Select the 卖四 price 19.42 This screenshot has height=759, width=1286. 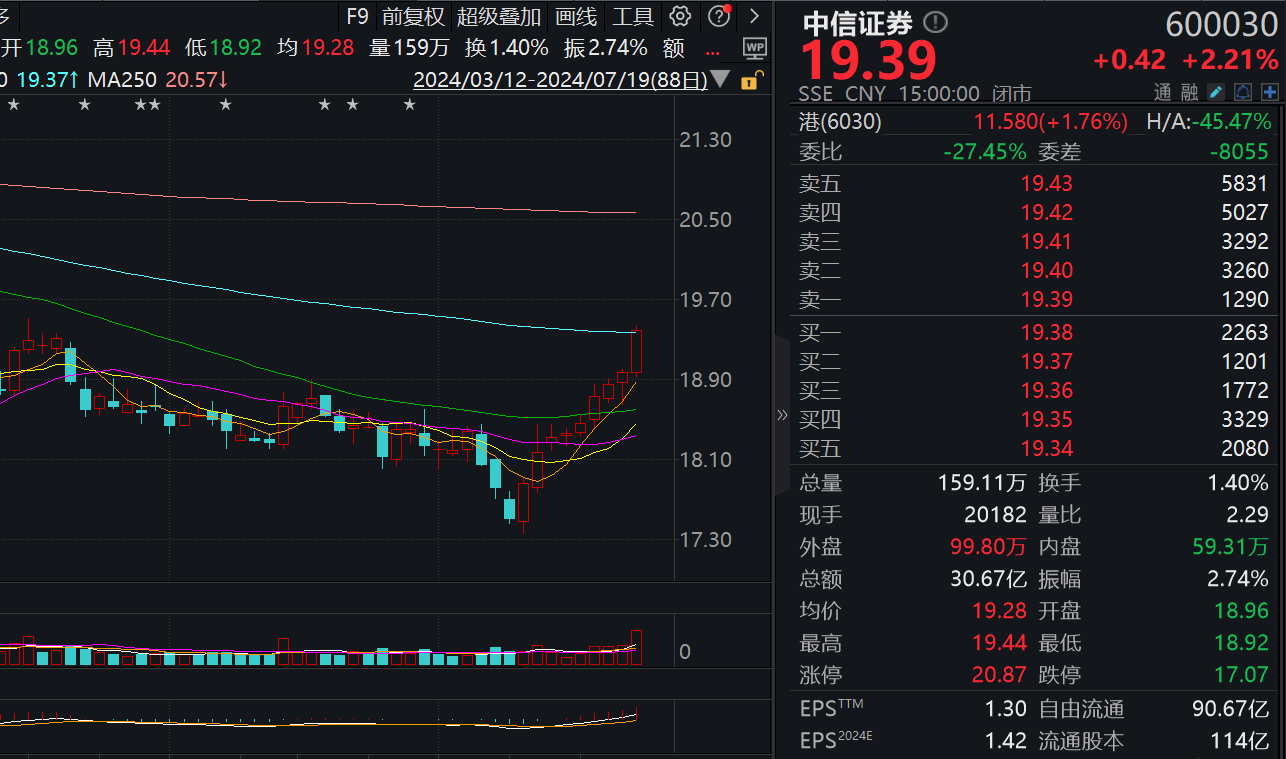click(x=1046, y=212)
